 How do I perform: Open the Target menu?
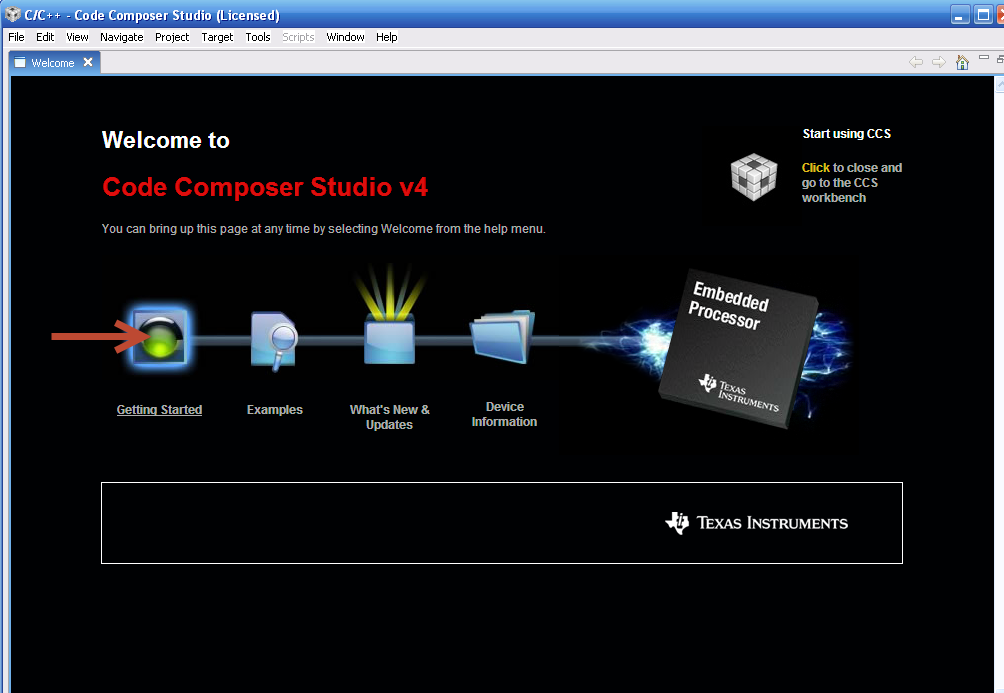click(217, 37)
